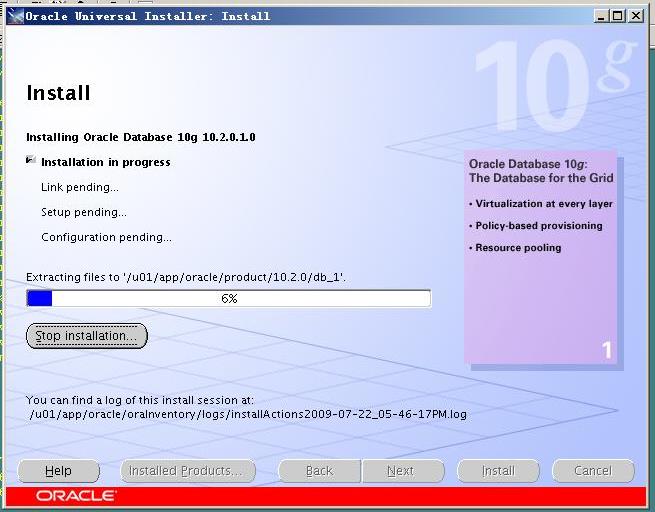Click the 'Policy-based provisioning' bullet
The width and height of the screenshot is (655, 512).
536,226
